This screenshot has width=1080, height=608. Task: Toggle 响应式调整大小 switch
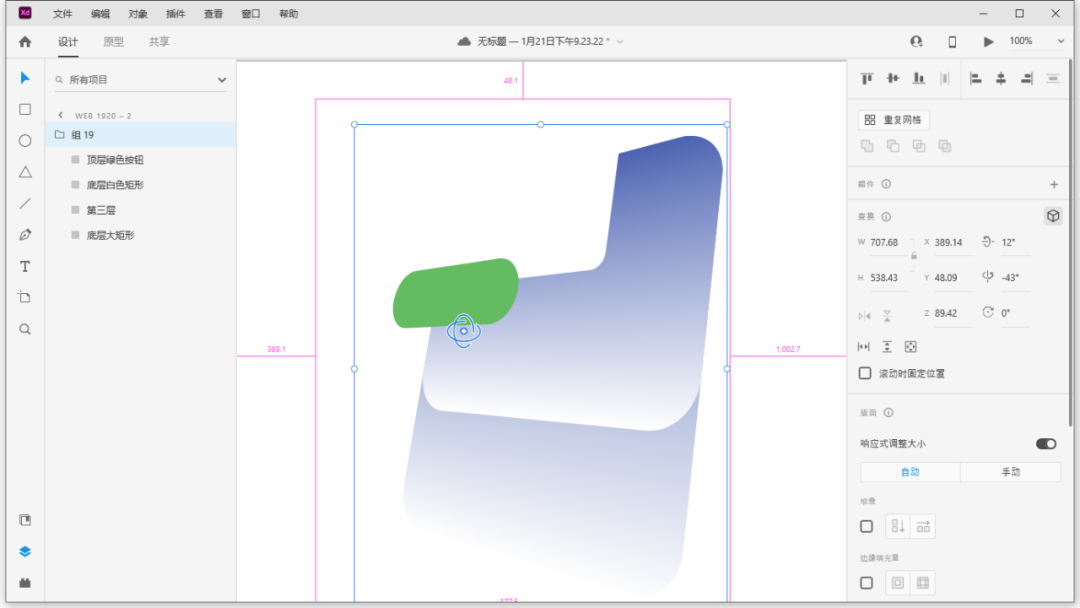(x=1045, y=443)
